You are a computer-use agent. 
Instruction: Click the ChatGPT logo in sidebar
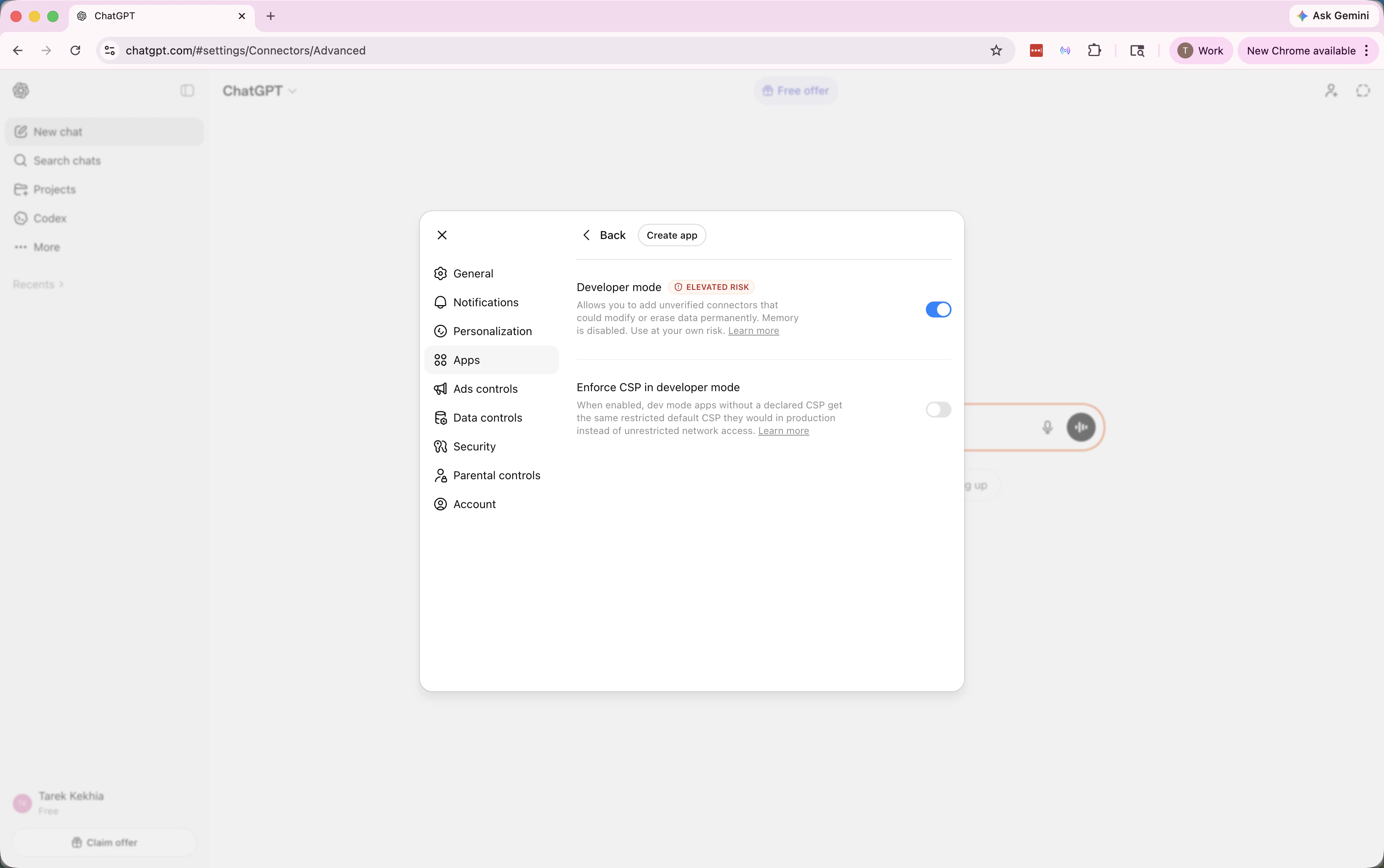click(x=21, y=91)
